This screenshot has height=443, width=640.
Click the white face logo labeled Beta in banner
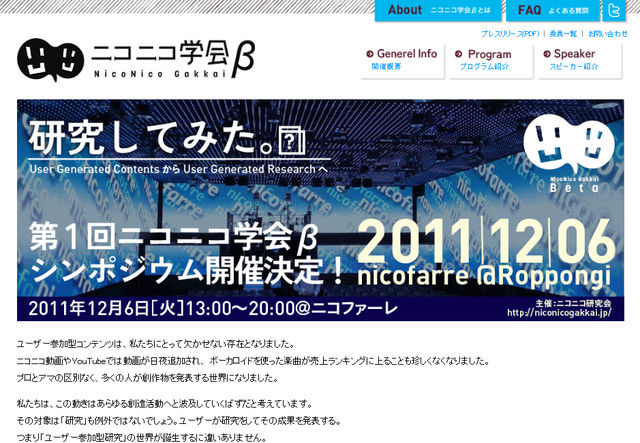click(x=569, y=154)
